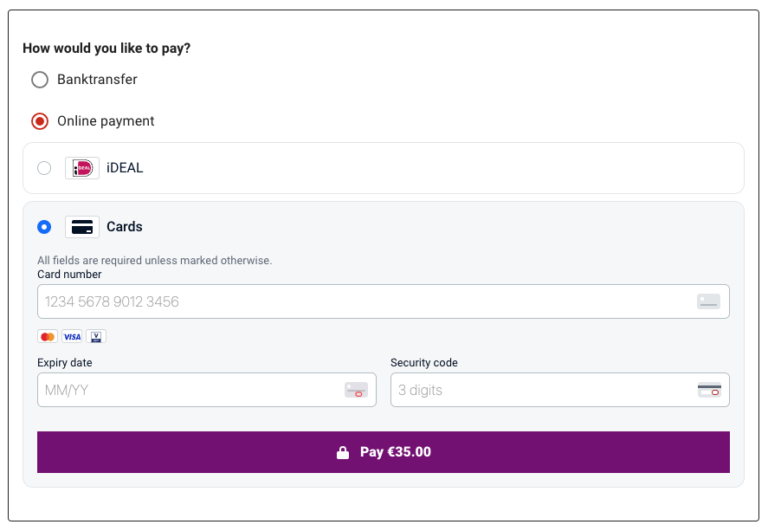
Task: Choose the iDEAL radio option
Action: pos(44,168)
